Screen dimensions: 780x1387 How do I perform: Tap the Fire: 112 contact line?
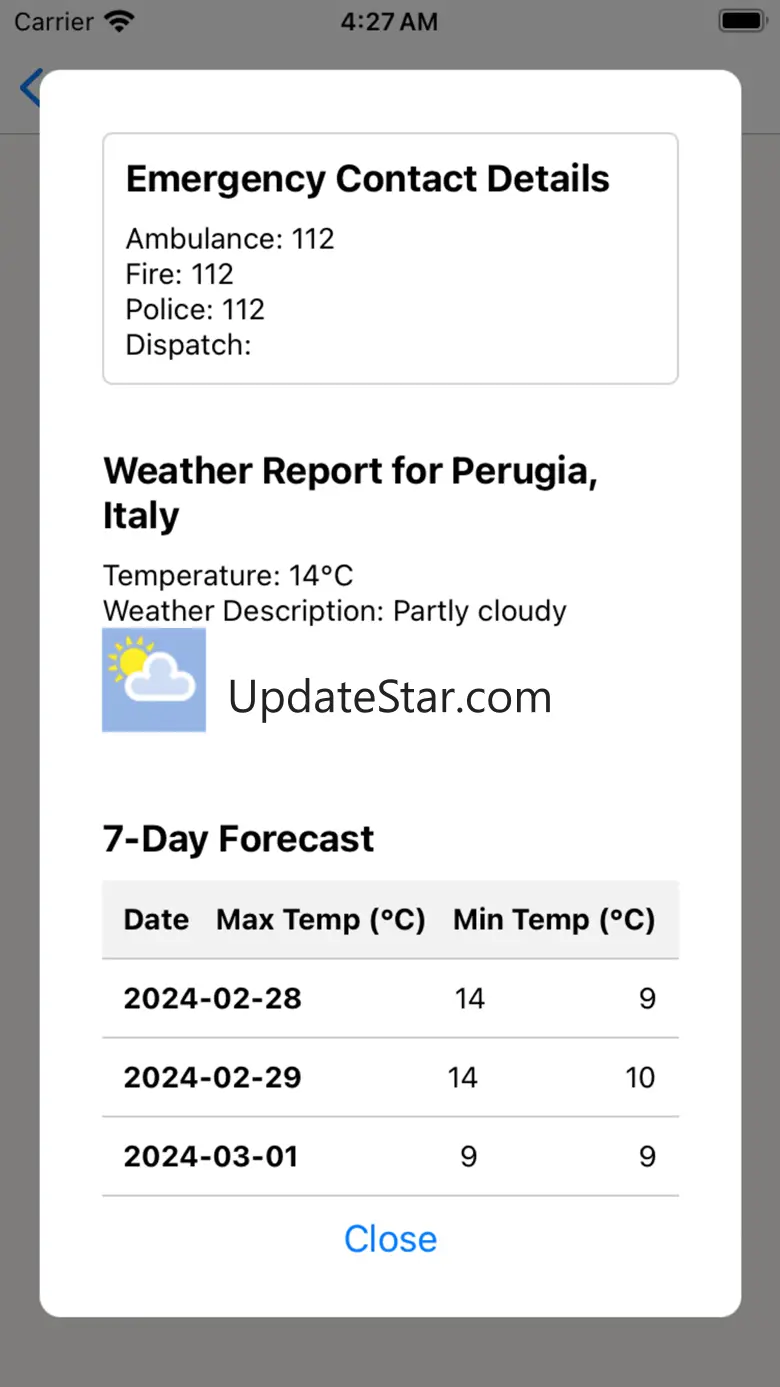click(180, 274)
